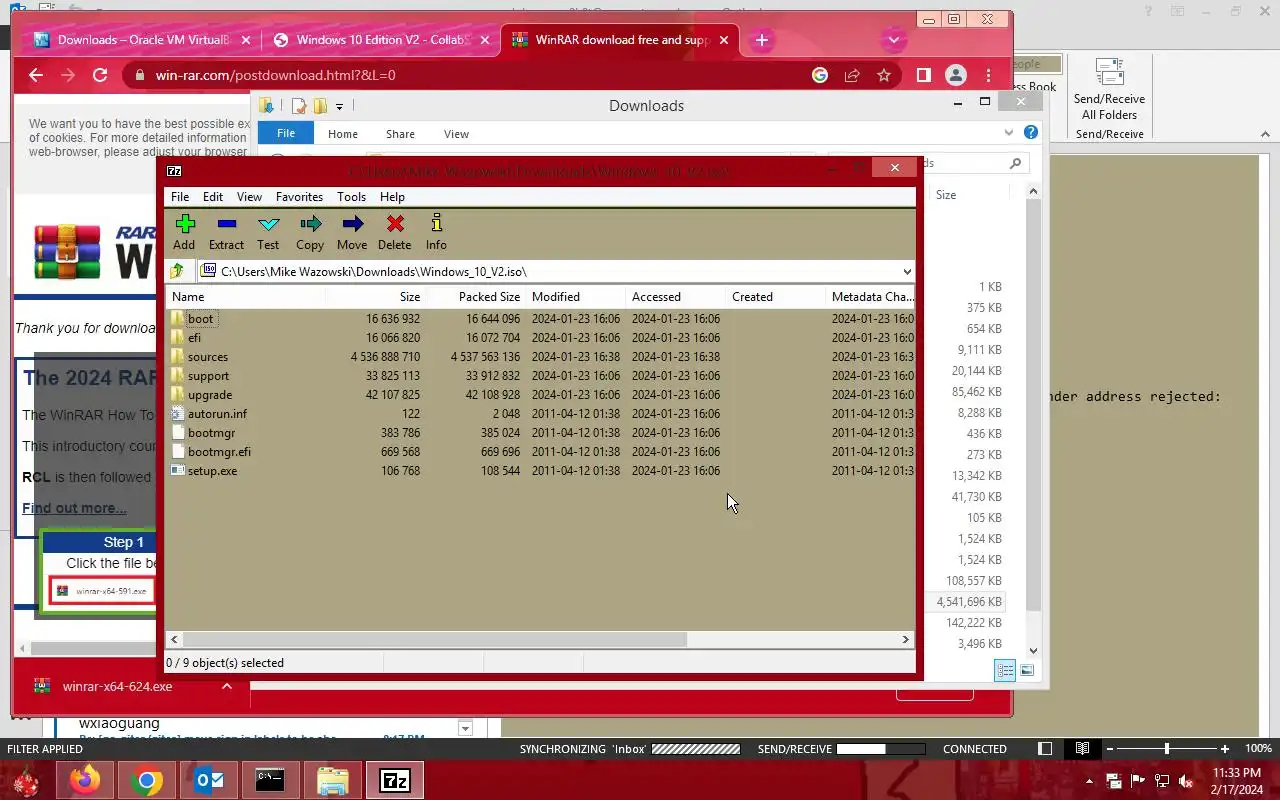The width and height of the screenshot is (1280, 800).
Task: Sort by the Name column header
Action: (245, 297)
